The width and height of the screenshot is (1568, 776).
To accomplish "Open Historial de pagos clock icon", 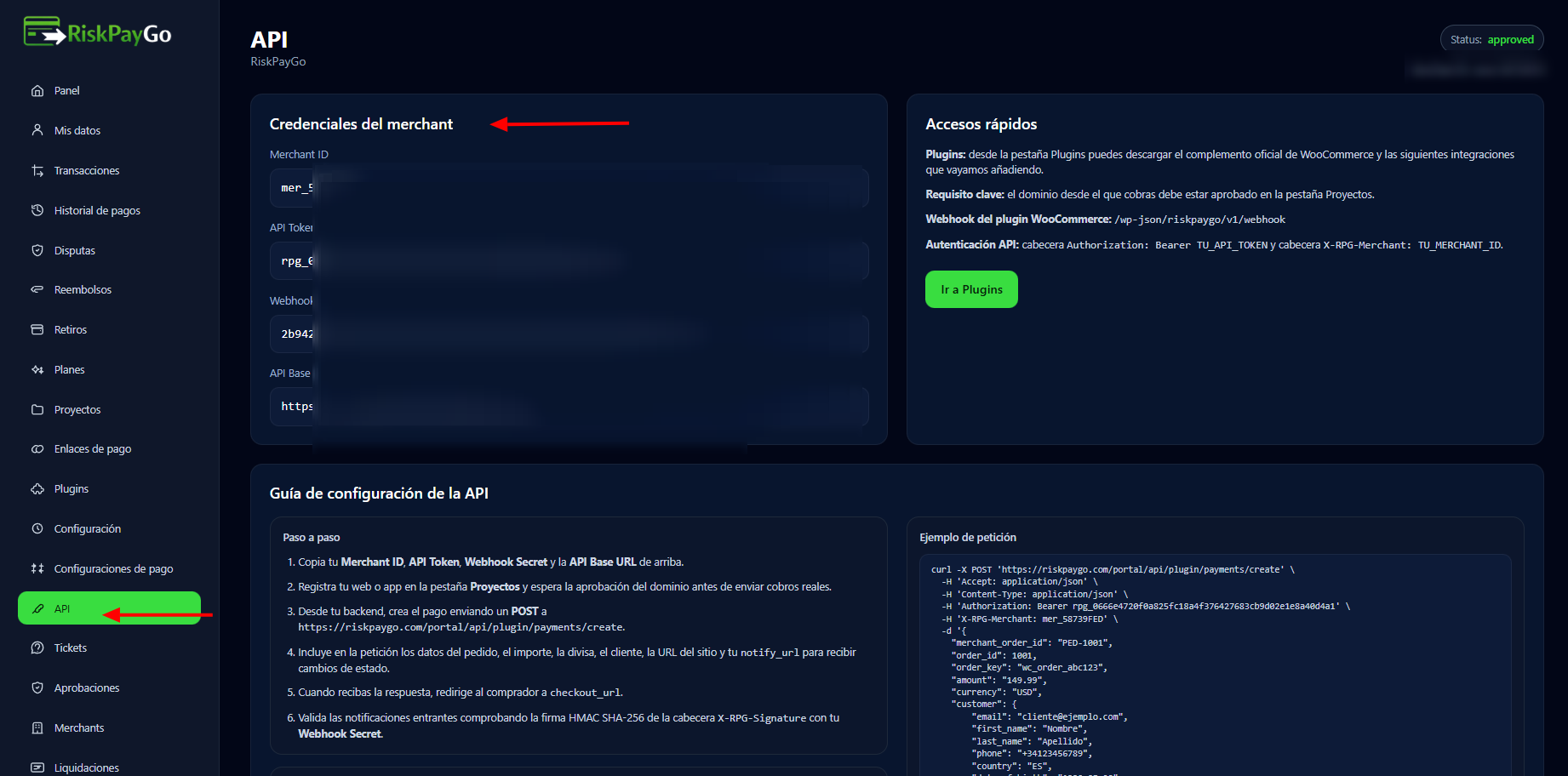I will (37, 210).
